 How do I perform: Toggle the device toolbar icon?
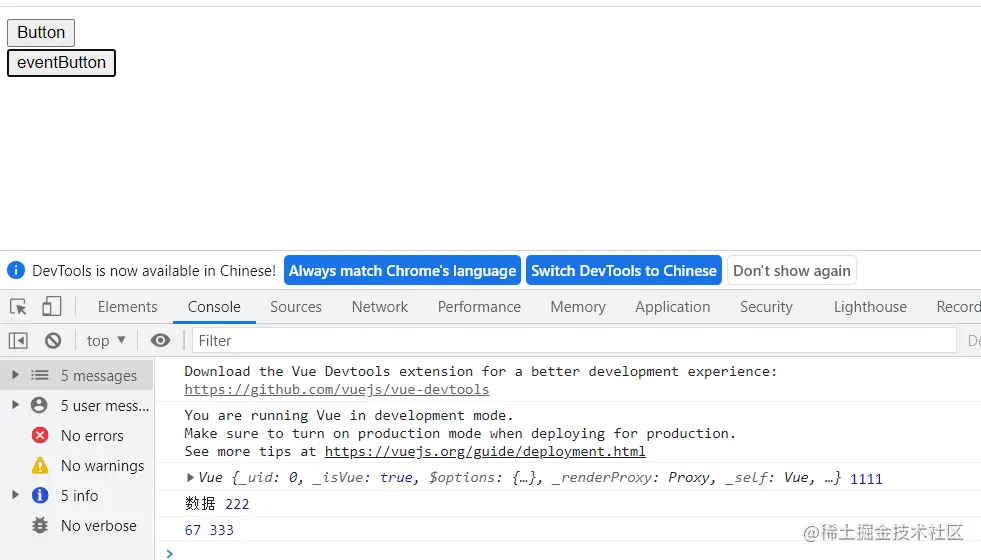[51, 307]
